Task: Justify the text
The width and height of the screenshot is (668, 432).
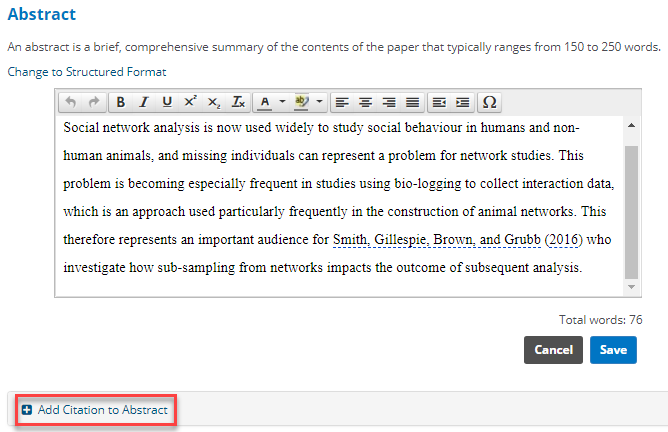Action: point(412,102)
